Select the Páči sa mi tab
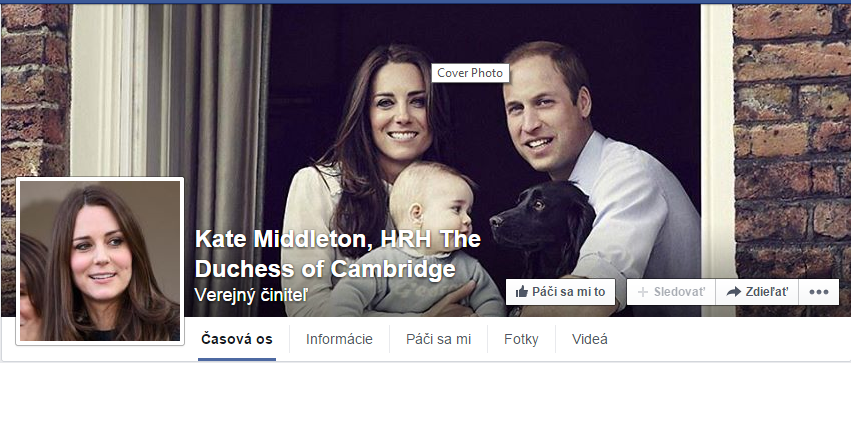Screen dimensions: 851x437 439,340
